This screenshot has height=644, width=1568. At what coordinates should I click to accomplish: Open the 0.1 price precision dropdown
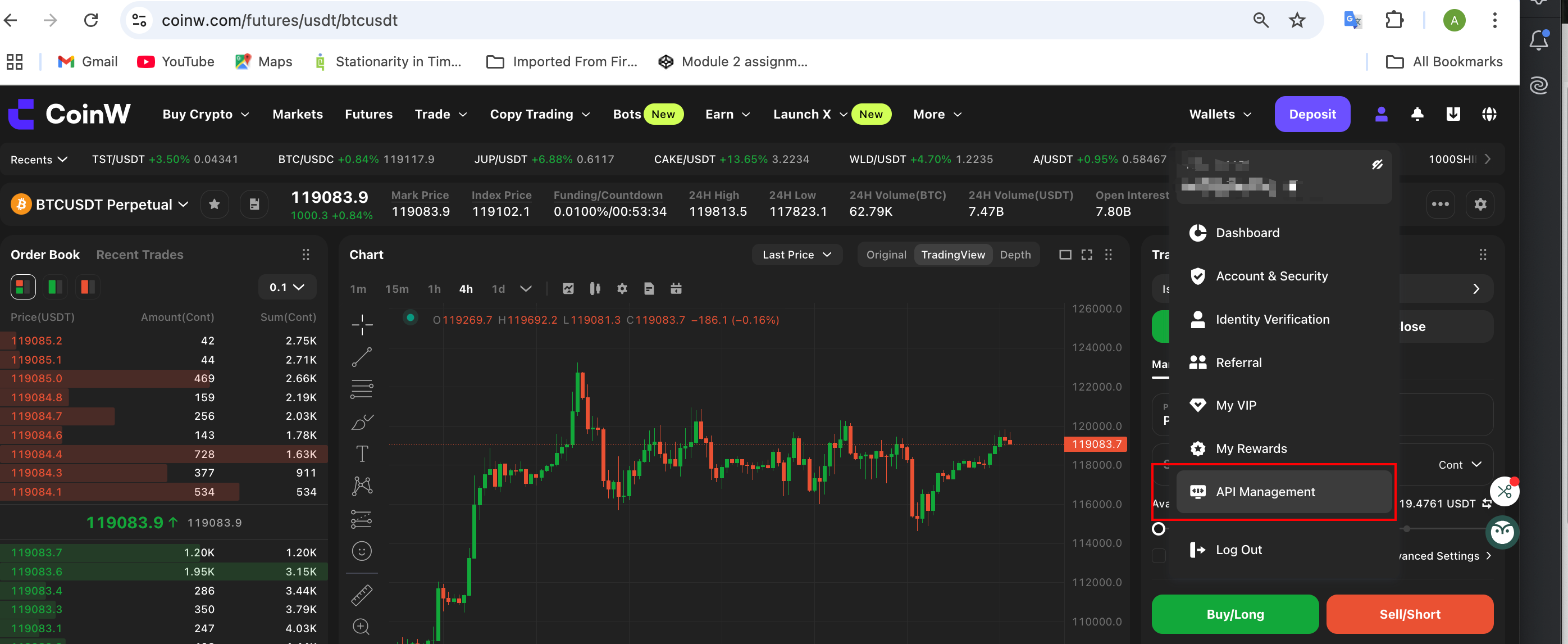pyautogui.click(x=286, y=287)
